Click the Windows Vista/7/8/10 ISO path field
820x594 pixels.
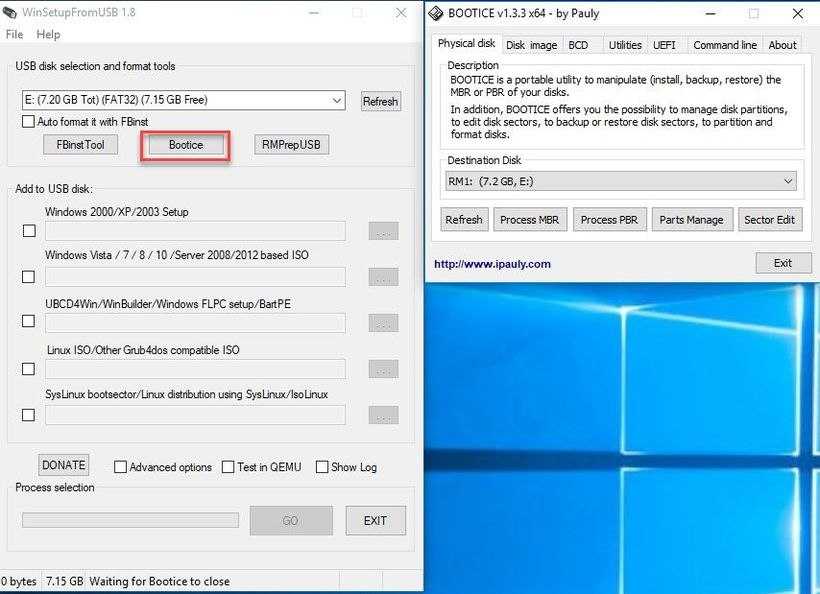(195, 277)
